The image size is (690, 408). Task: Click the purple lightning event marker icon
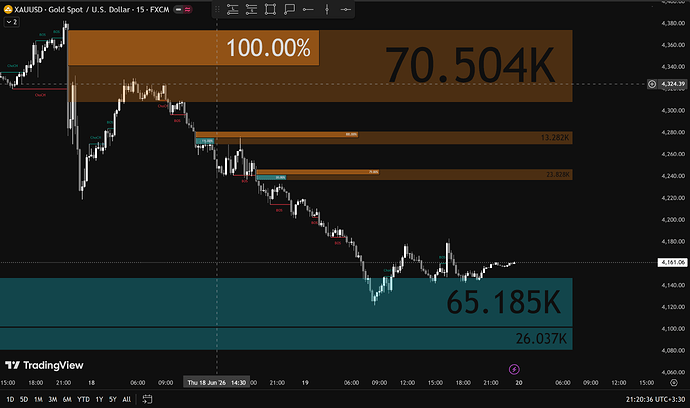tap(514, 369)
